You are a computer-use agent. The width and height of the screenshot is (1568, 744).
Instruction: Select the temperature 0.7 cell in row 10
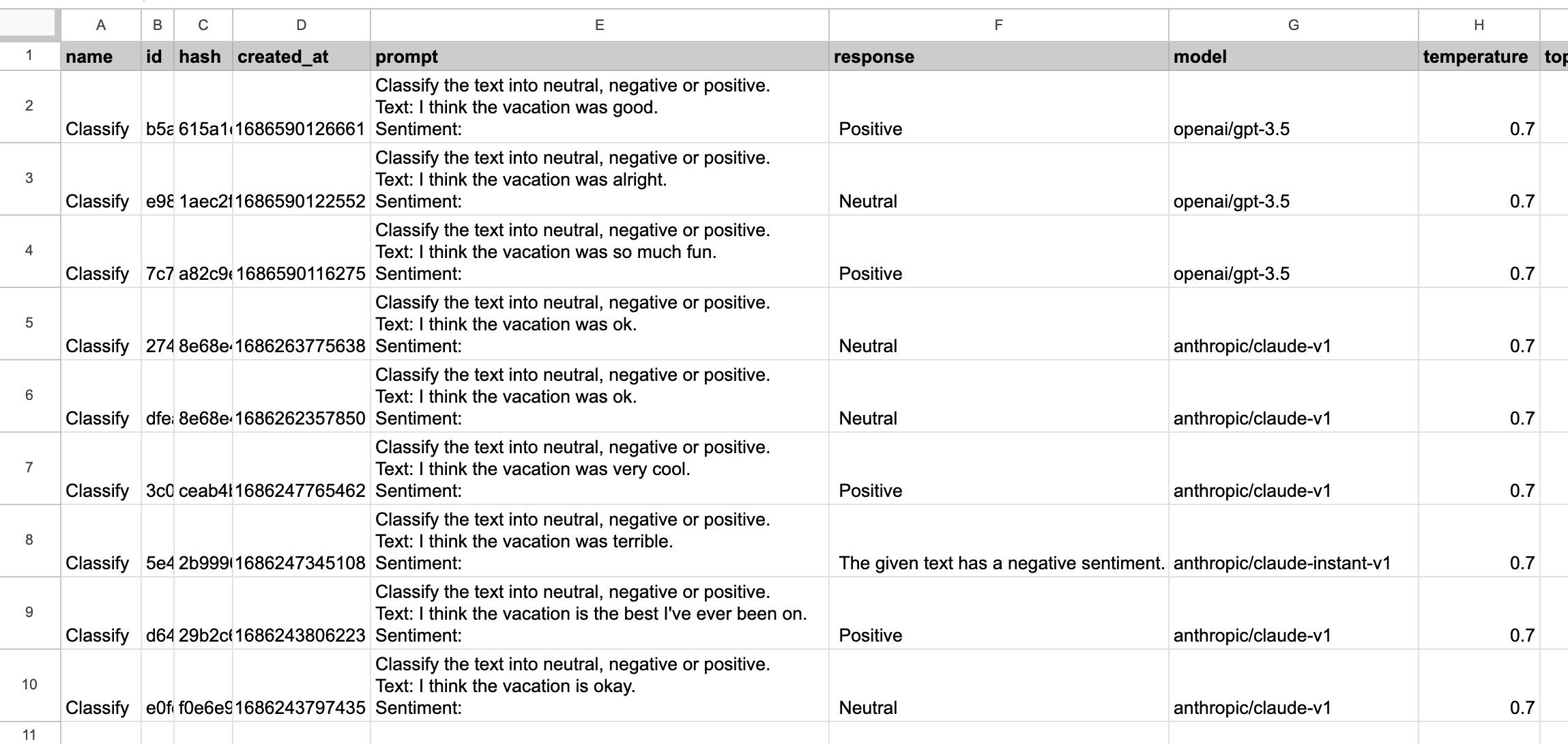pyautogui.click(x=1479, y=686)
